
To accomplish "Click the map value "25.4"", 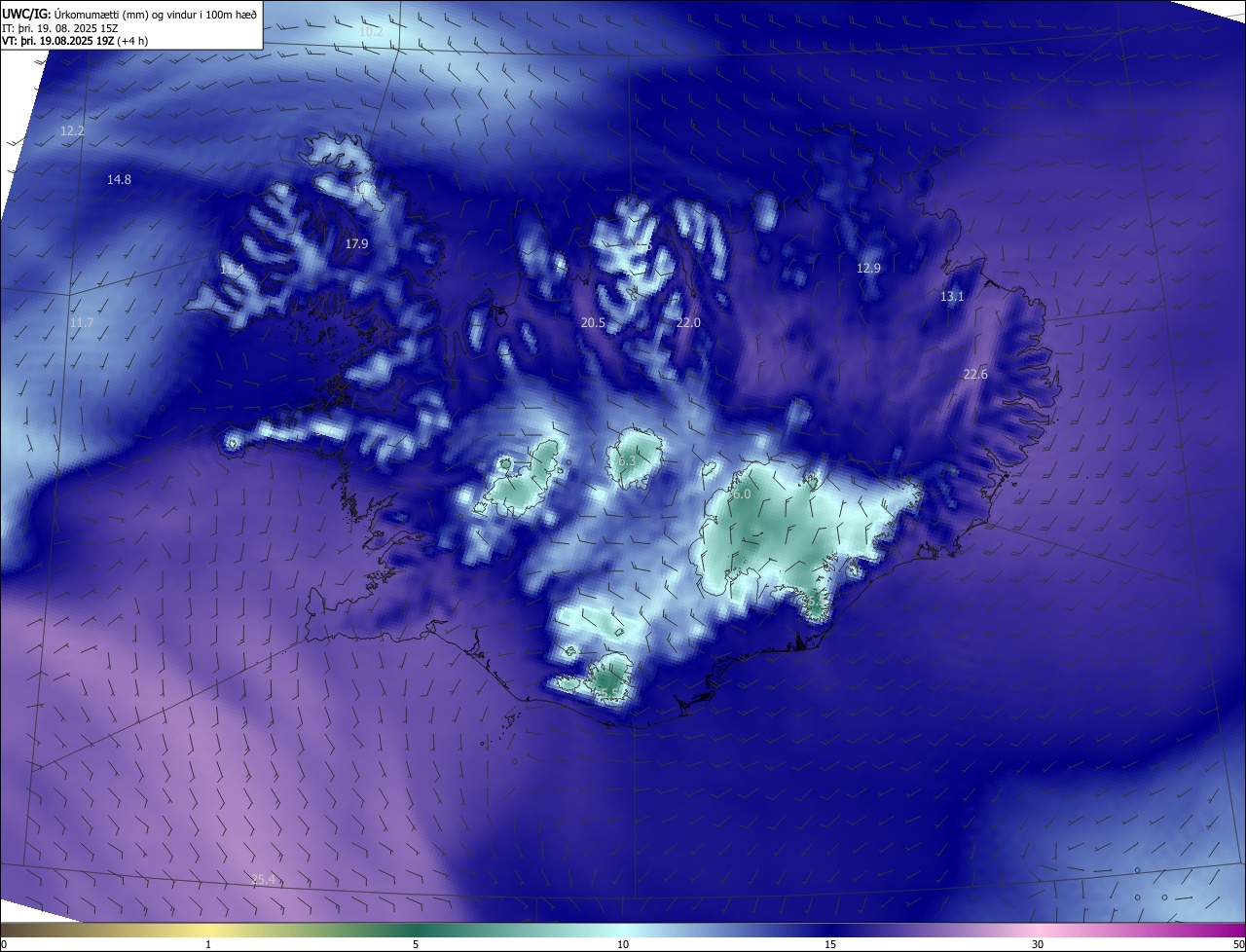I will point(263,879).
